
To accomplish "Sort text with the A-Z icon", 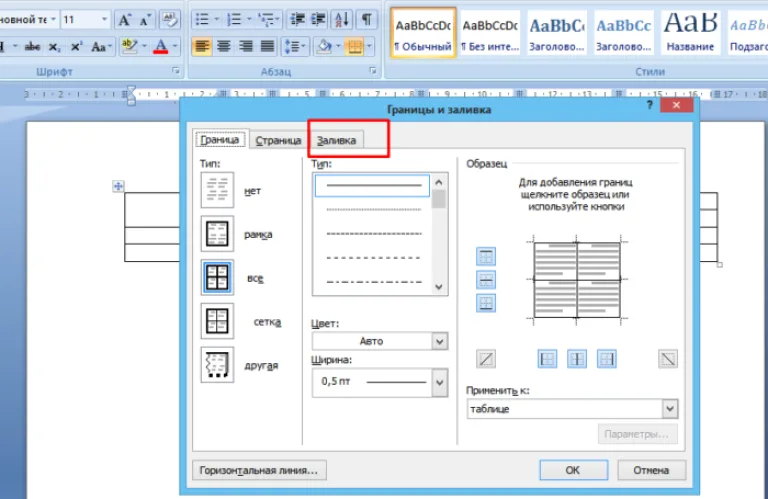I will [342, 20].
